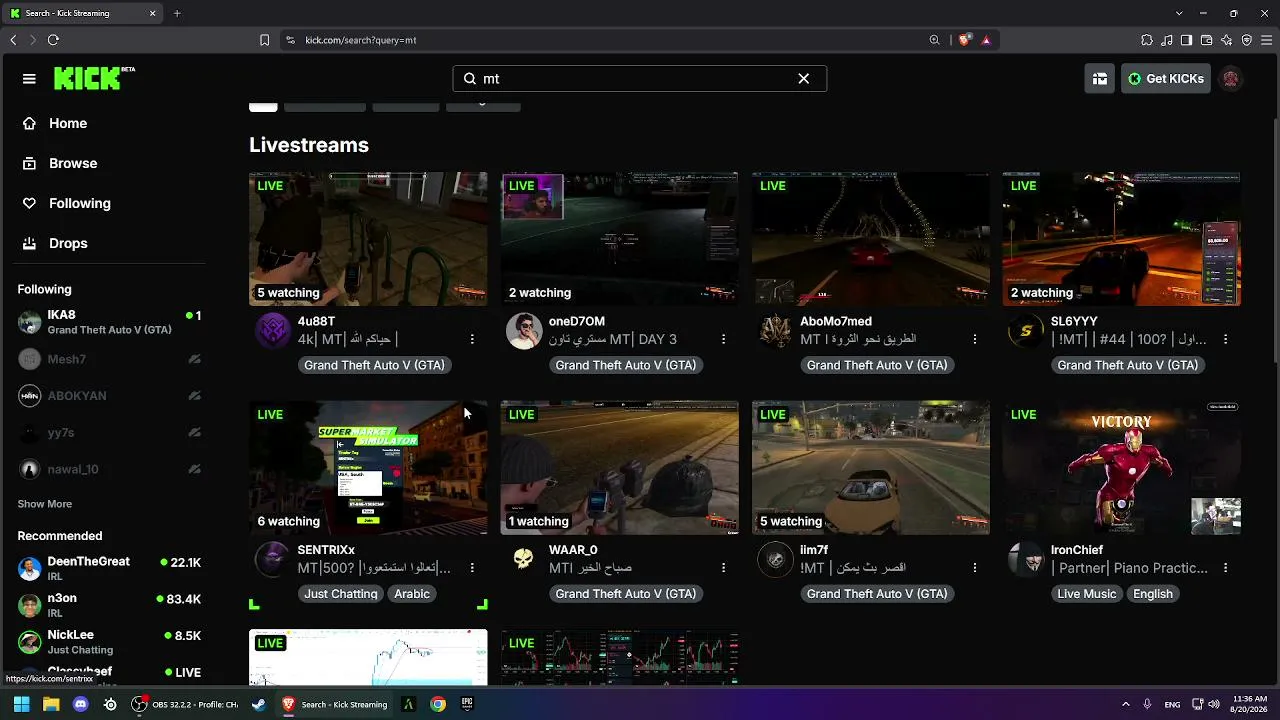Open a new browser tab
Image resolution: width=1280 pixels, height=720 pixels.
177,13
